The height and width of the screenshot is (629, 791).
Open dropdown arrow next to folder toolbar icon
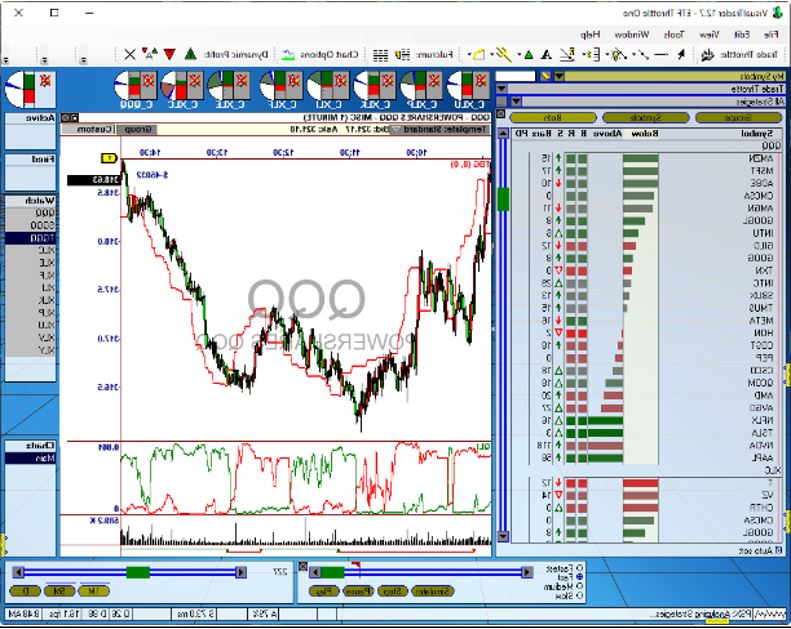[x=469, y=54]
